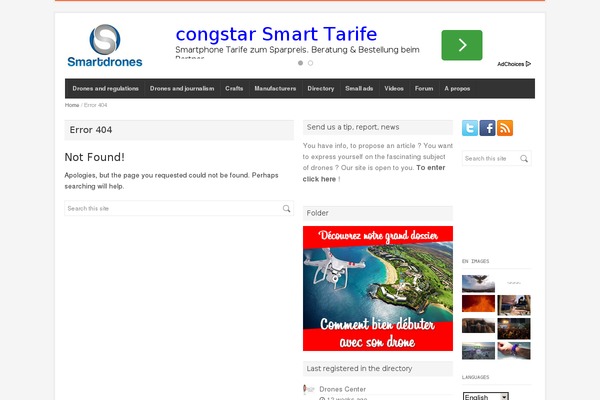Click the Smartdrones logo
This screenshot has width=600, height=400.
104,46
